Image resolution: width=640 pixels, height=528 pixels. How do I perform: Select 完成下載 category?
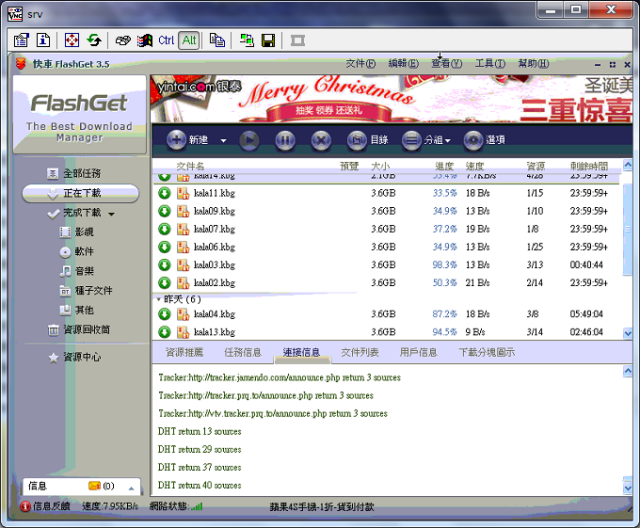point(74,213)
